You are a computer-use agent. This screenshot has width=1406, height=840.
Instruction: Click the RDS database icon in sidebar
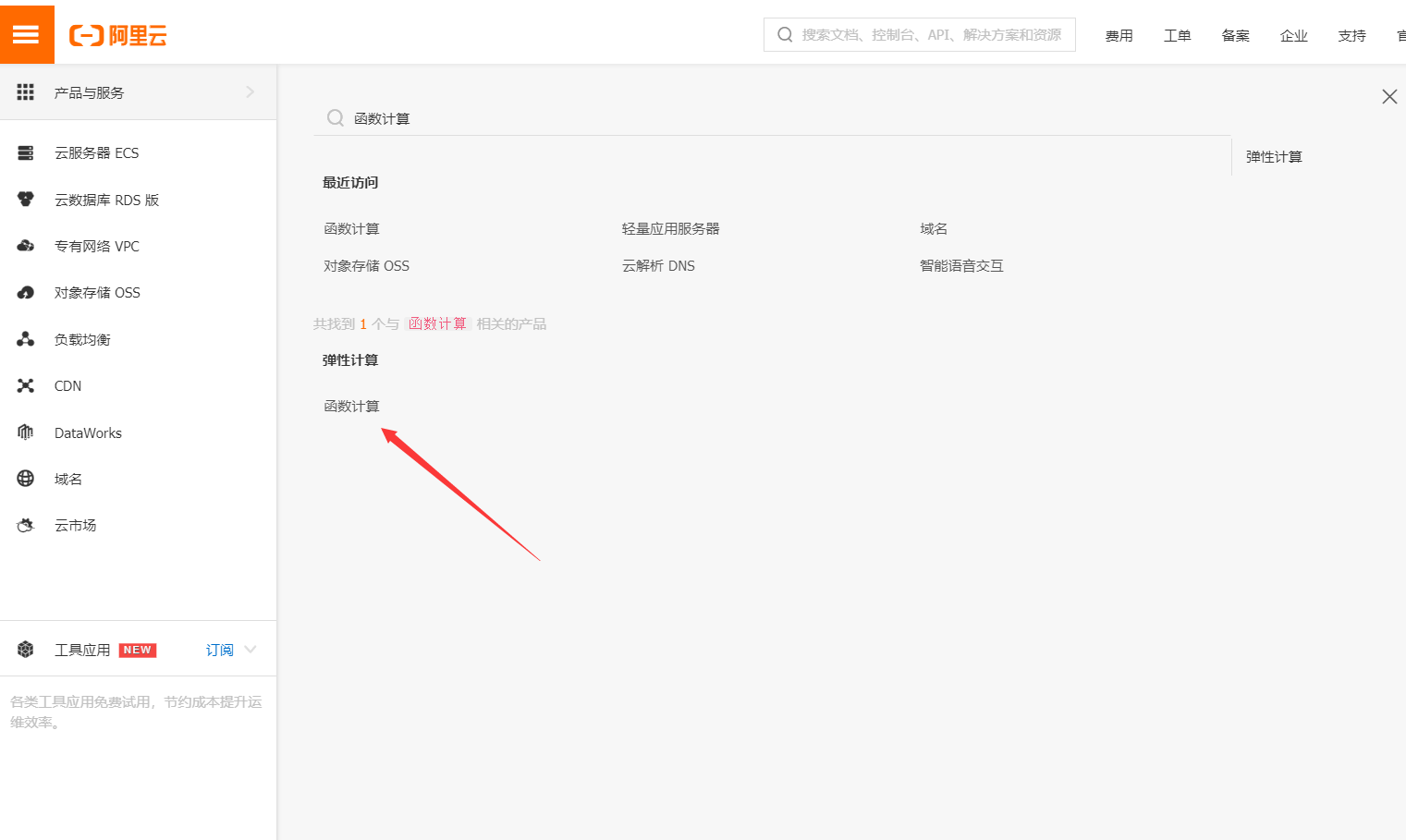tap(26, 200)
